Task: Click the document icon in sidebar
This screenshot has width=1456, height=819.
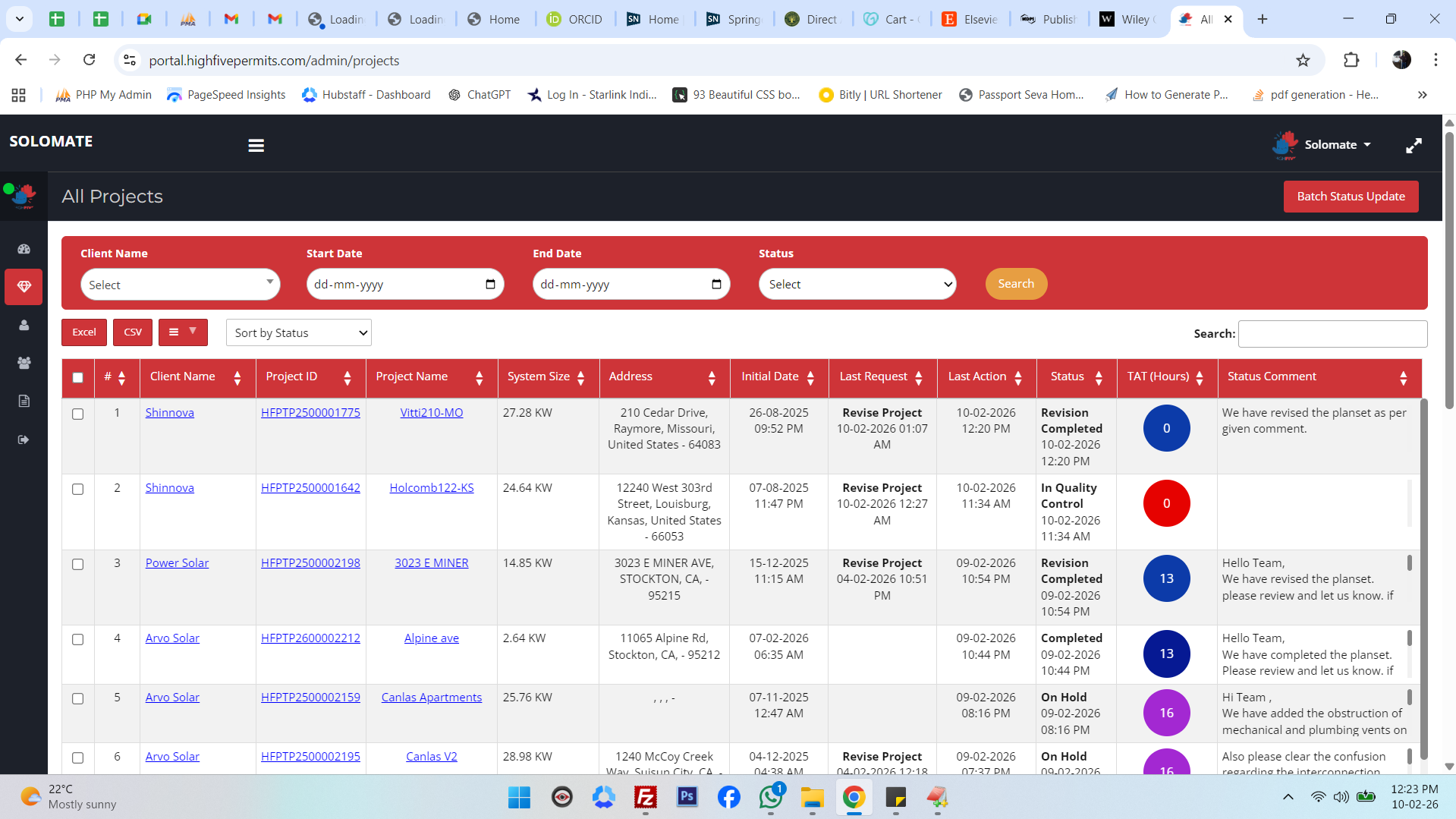Action: 24,401
